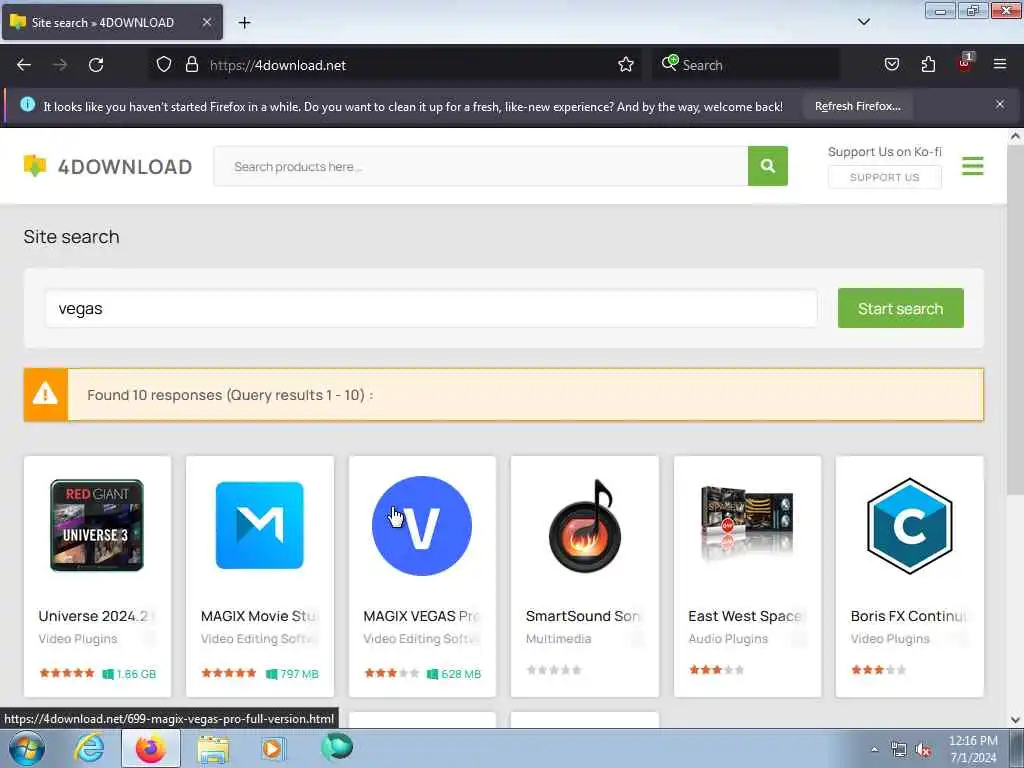The height and width of the screenshot is (768, 1024).
Task: Click the Firefox Search box
Action: (x=744, y=65)
